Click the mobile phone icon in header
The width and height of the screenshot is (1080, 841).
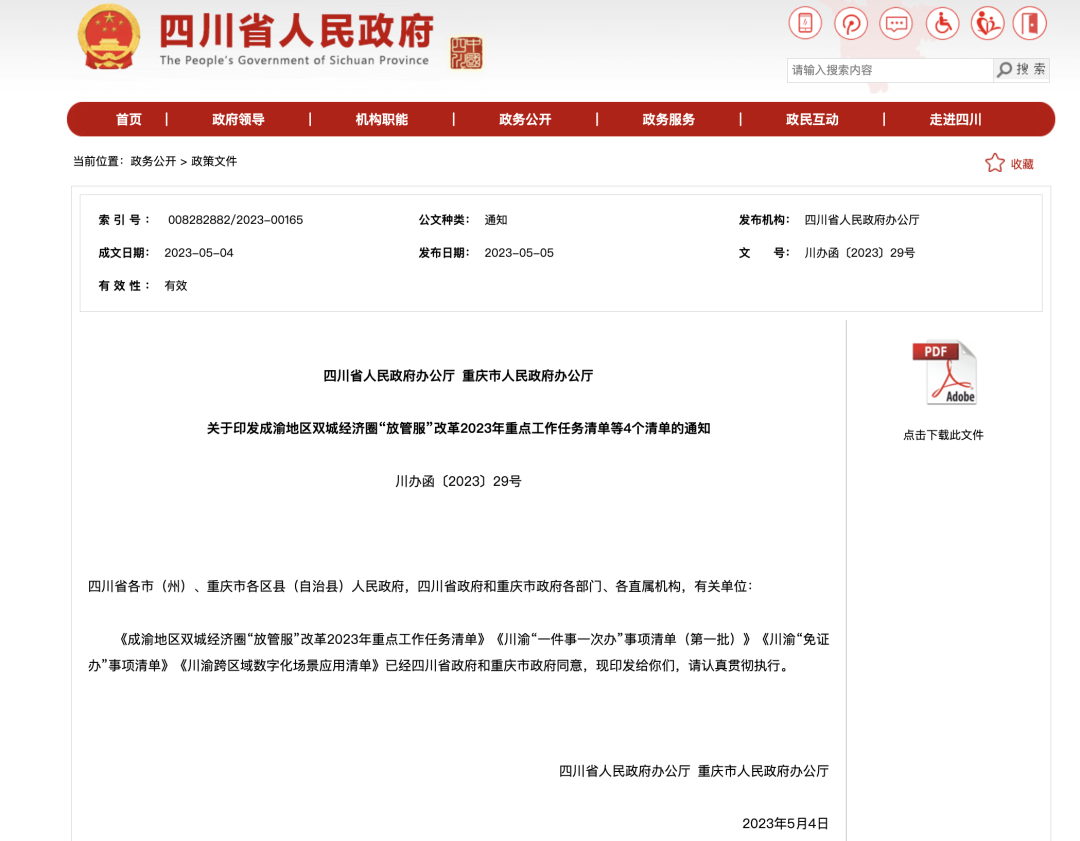805,23
